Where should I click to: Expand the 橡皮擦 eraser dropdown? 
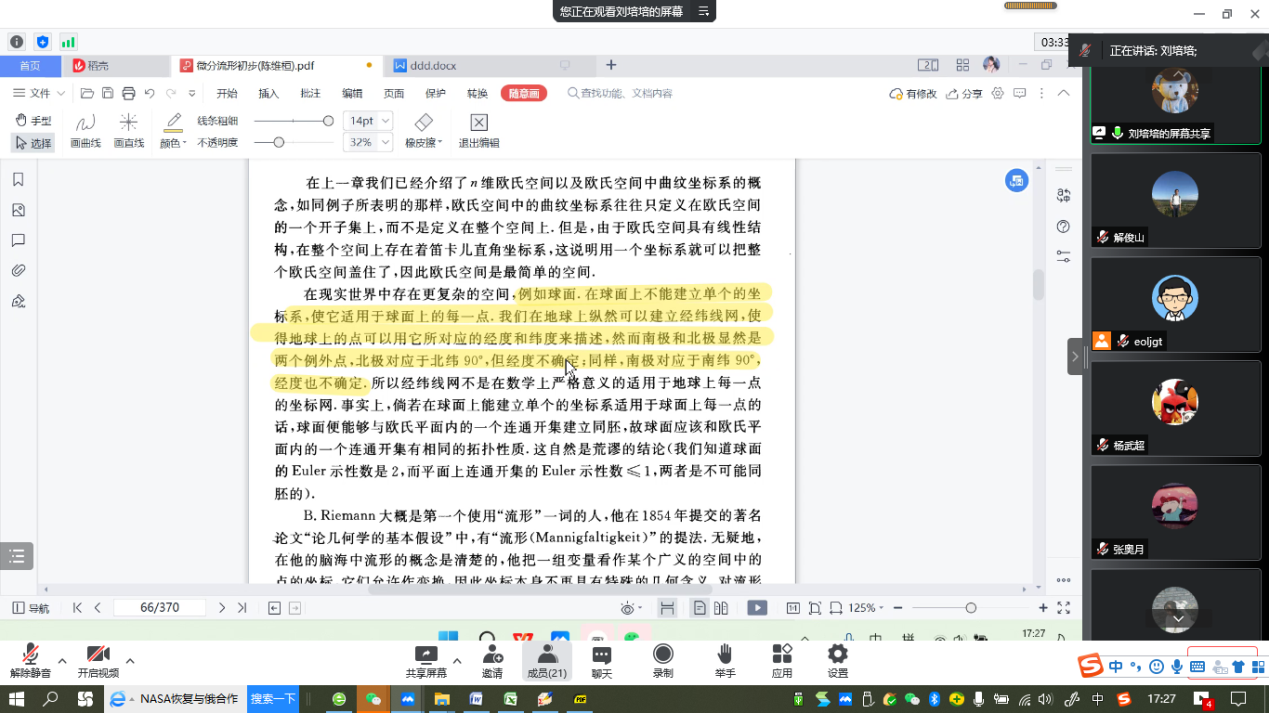pyautogui.click(x=439, y=143)
